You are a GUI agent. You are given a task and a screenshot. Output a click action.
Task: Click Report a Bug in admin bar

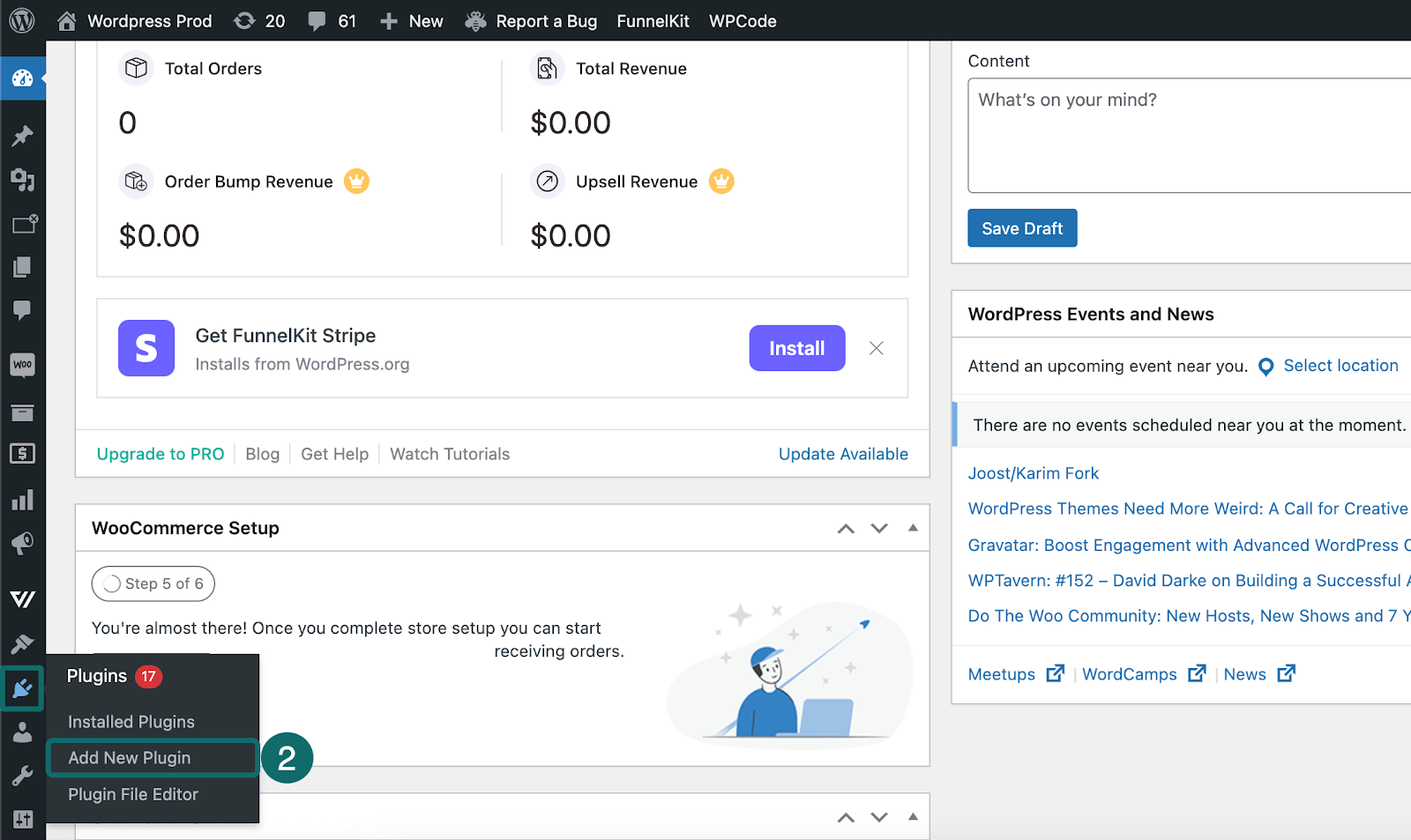[531, 20]
